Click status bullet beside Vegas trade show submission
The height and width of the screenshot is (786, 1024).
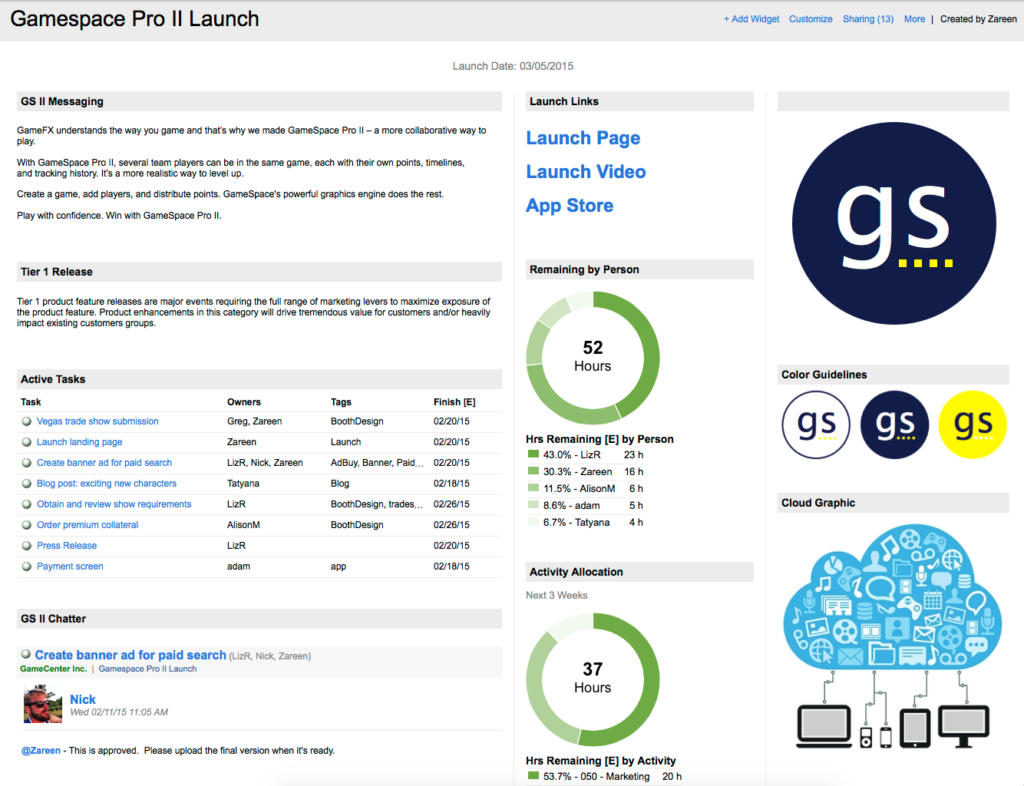click(27, 422)
